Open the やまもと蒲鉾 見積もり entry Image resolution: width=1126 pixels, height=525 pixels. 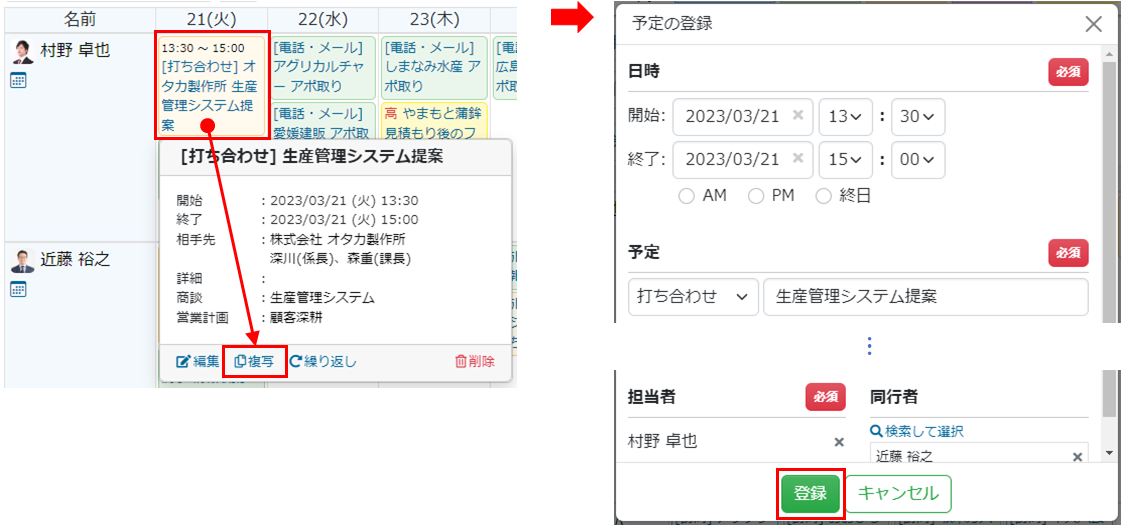[x=434, y=121]
